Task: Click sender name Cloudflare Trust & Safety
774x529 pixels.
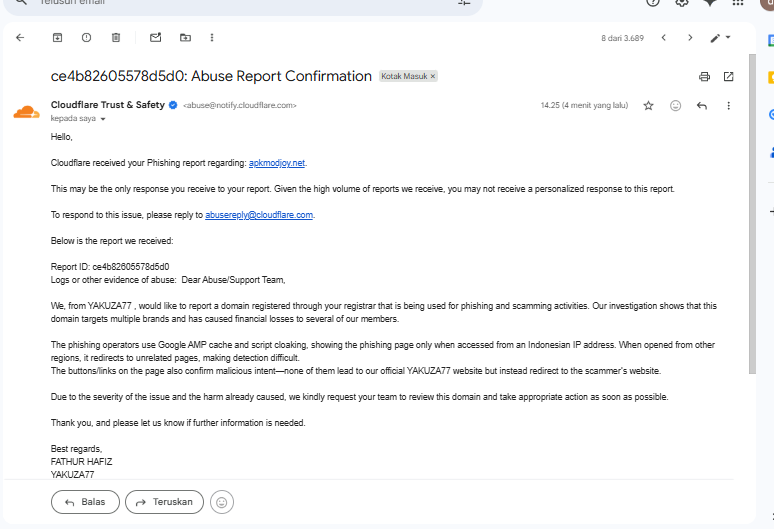Action: pos(108,105)
